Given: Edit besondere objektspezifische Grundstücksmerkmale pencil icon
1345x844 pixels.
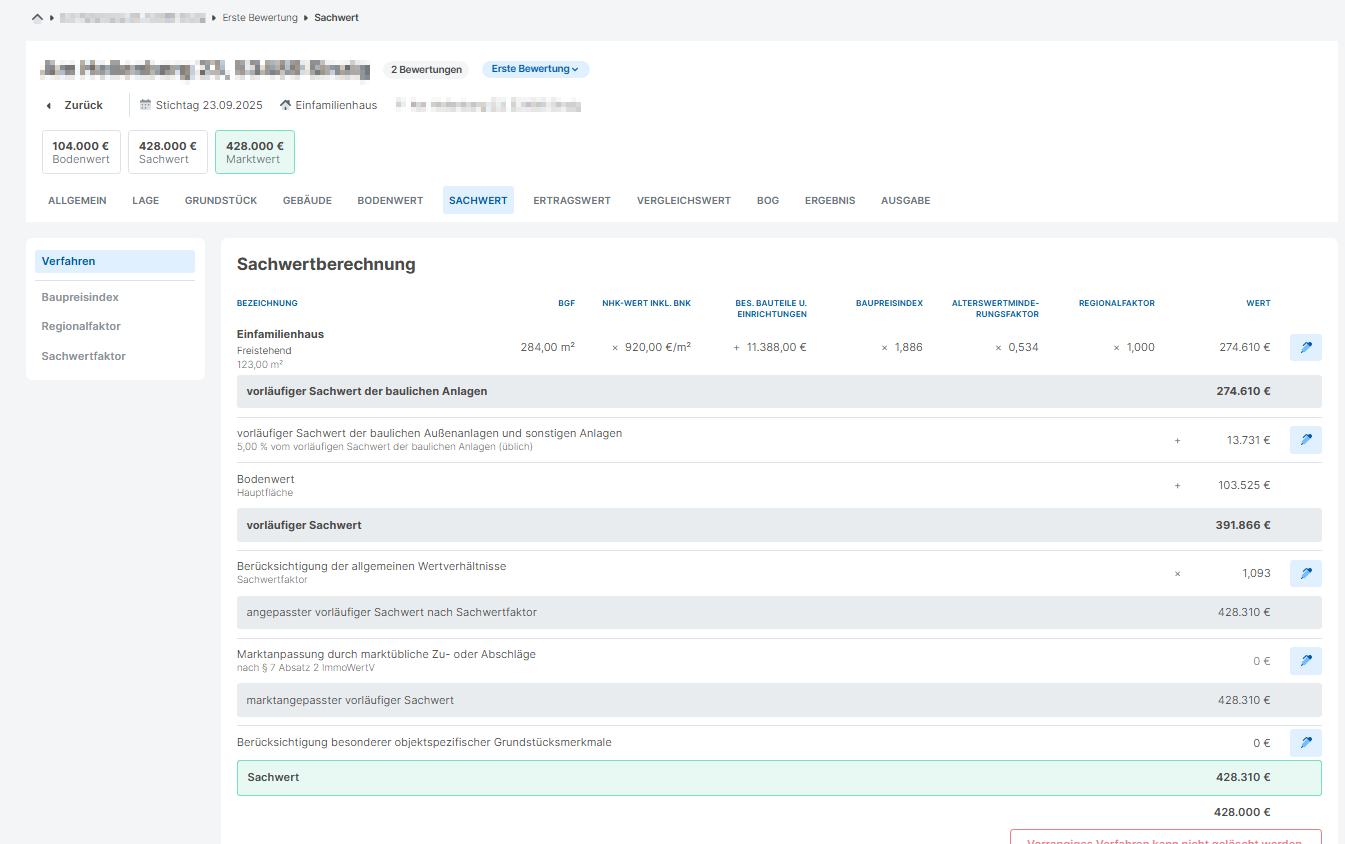Looking at the screenshot, I should pos(1305,743).
